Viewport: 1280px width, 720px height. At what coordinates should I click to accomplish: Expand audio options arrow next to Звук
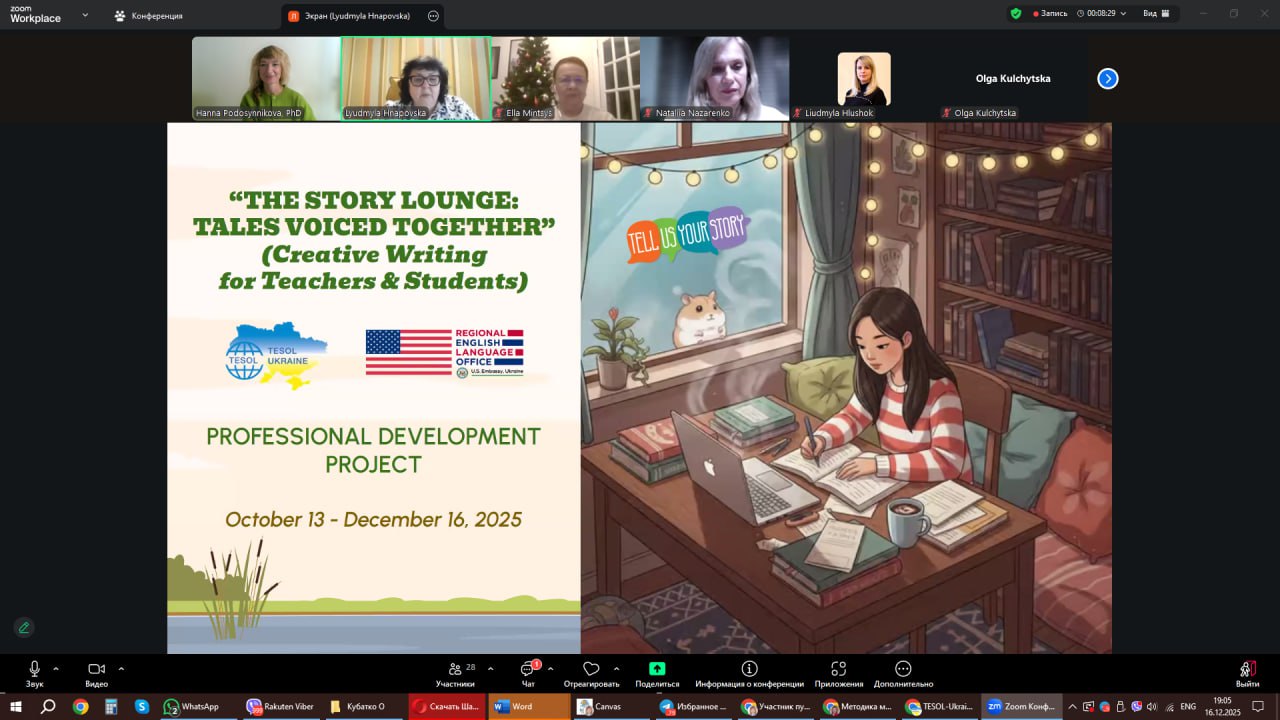[x=56, y=668]
